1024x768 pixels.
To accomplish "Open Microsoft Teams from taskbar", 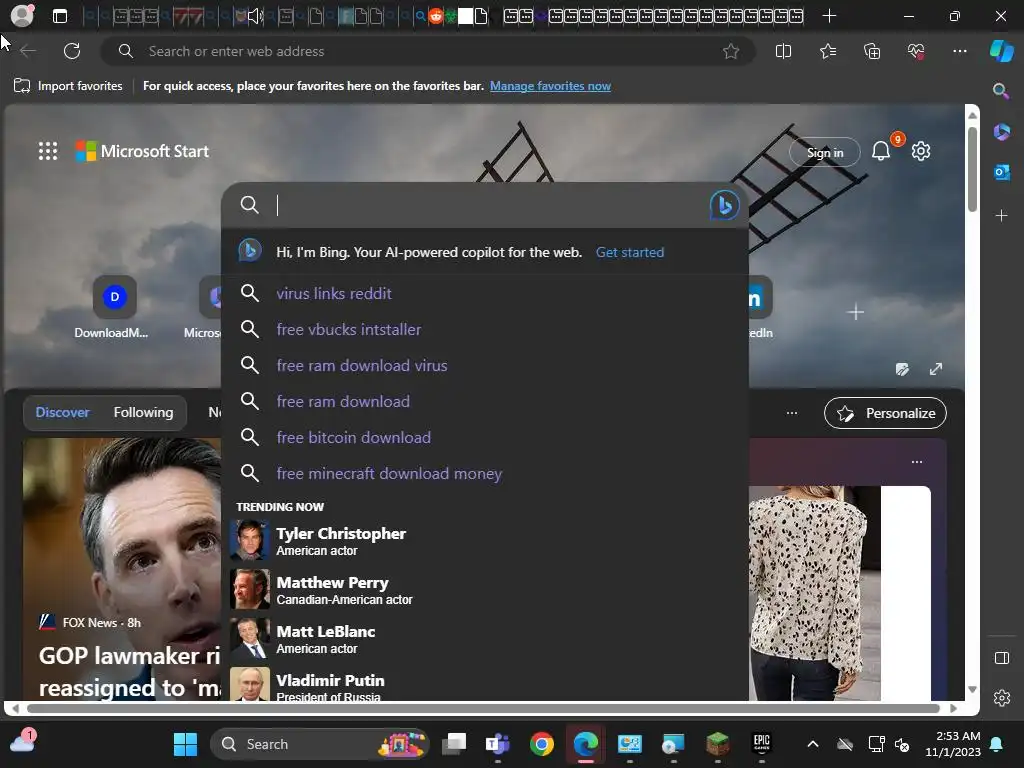I will click(498, 744).
